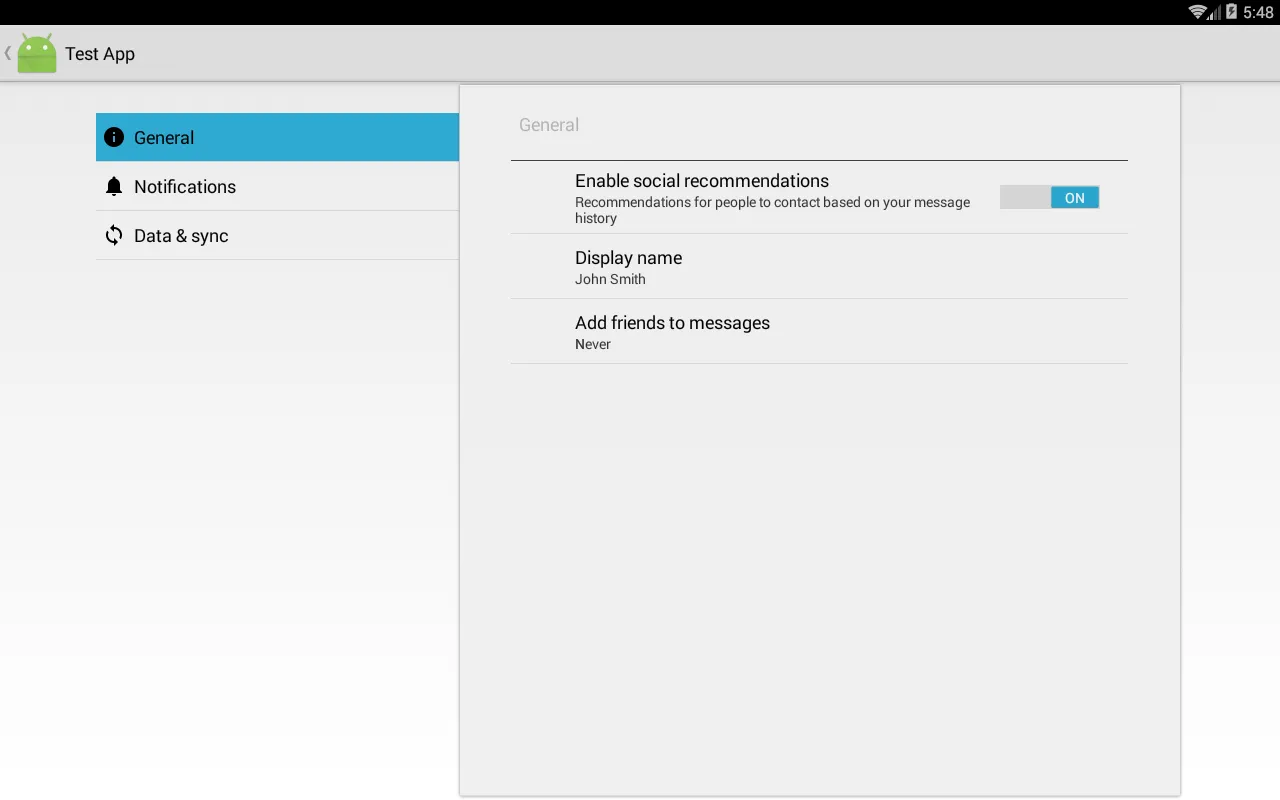Tap the battery icon in the status bar

(1232, 12)
